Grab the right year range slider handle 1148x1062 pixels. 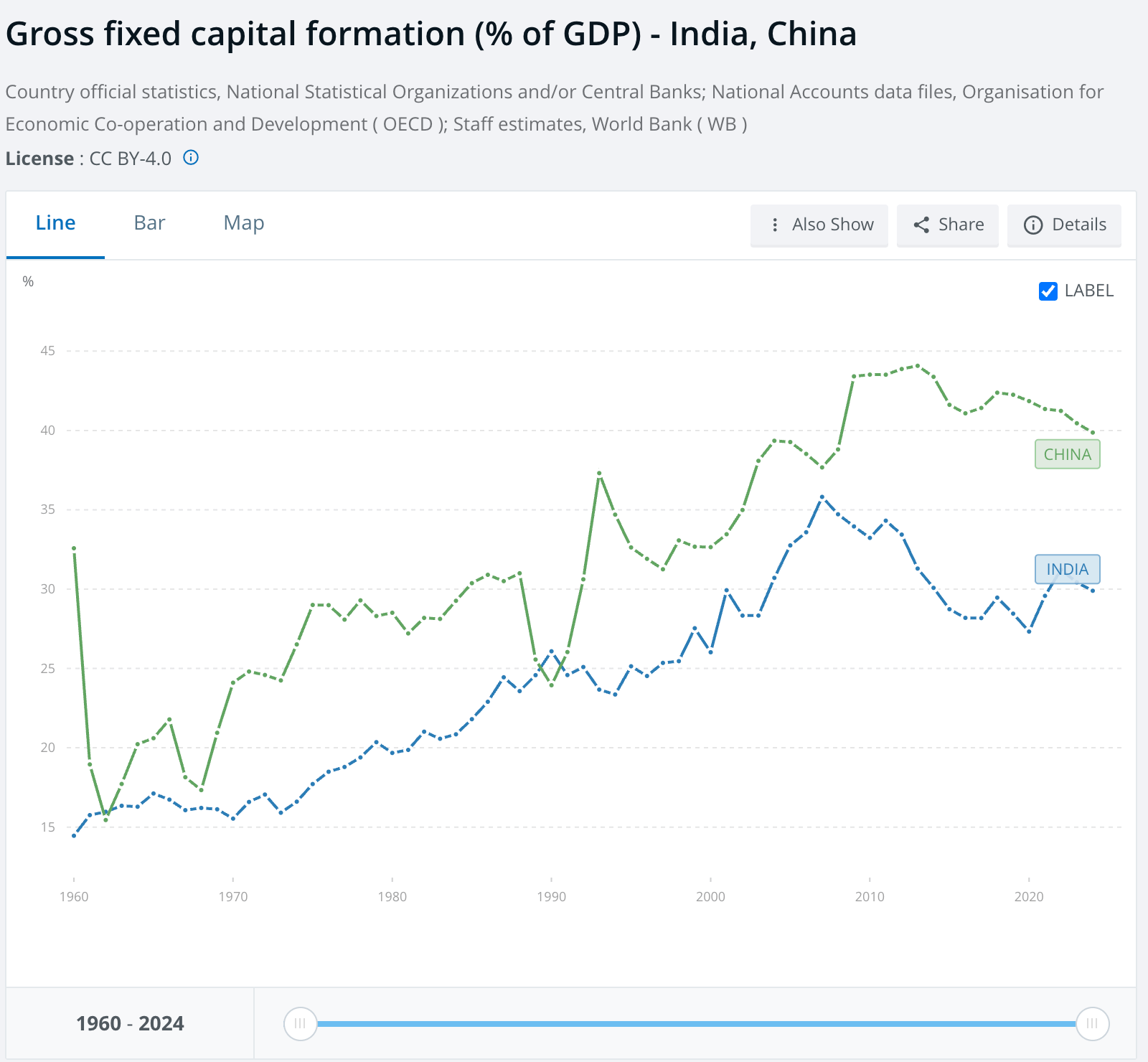1092,1023
